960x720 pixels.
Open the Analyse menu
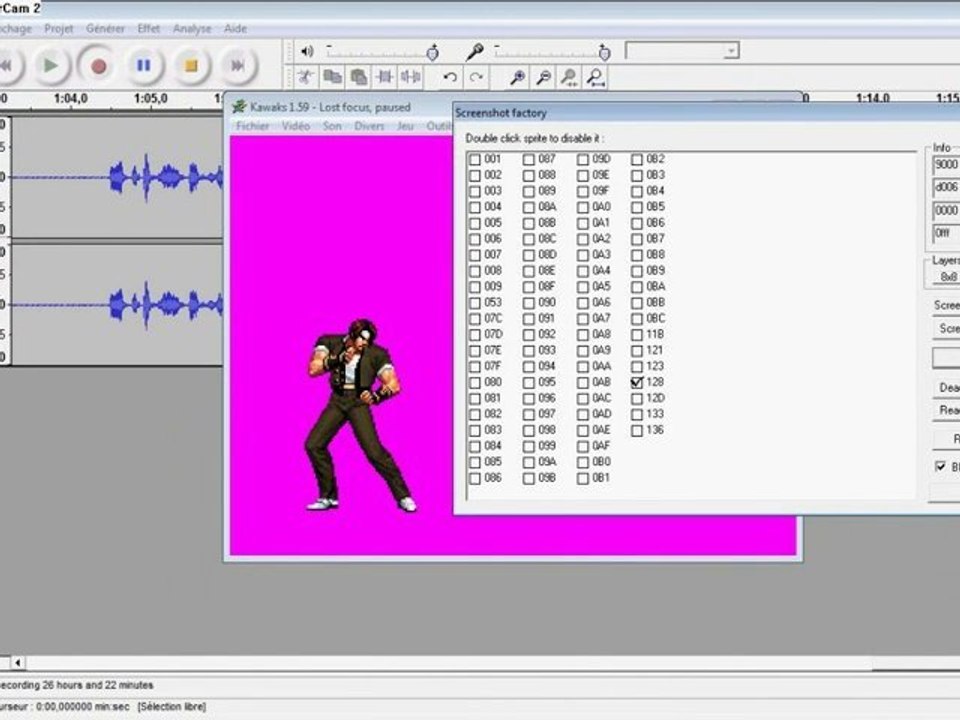click(x=192, y=29)
